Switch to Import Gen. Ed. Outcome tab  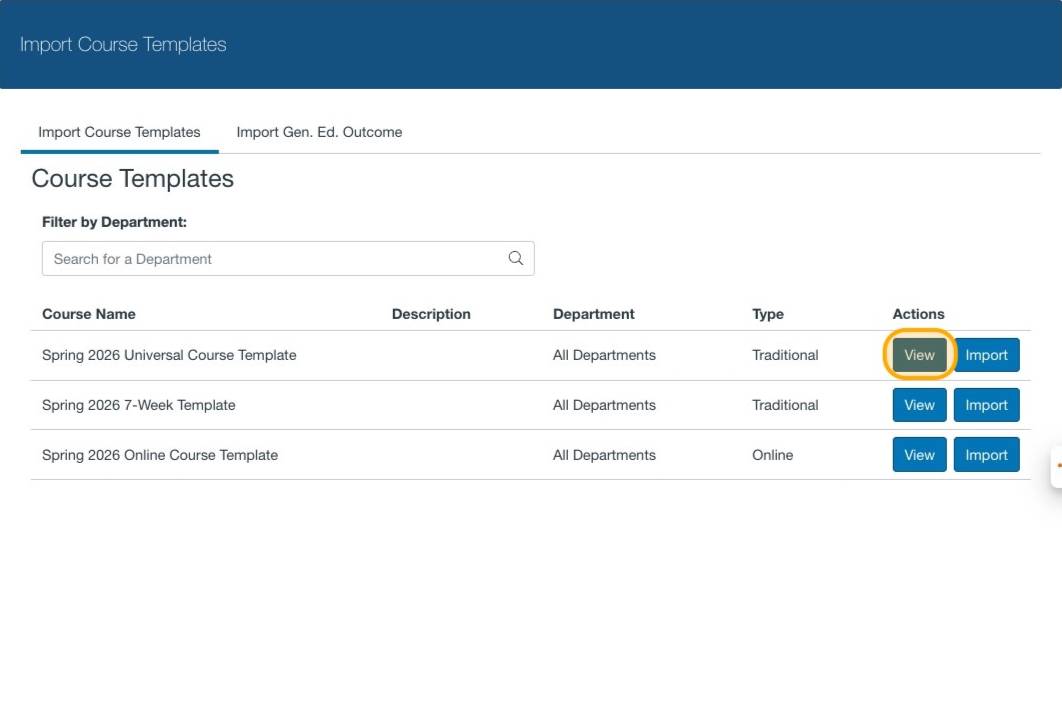point(319,132)
